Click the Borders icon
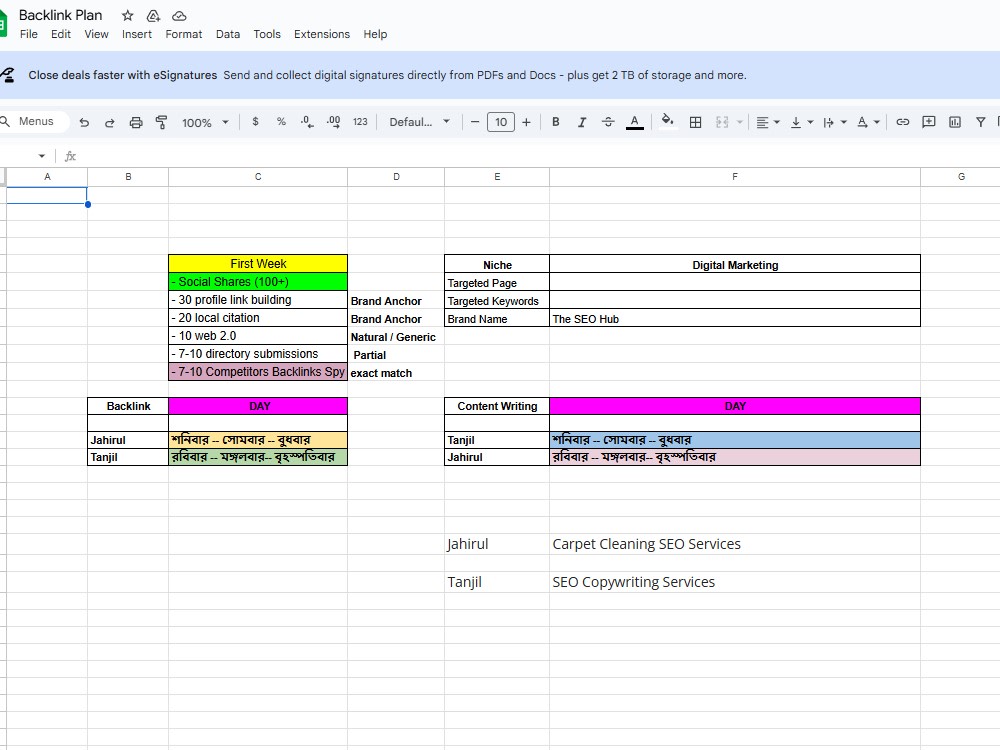The height and width of the screenshot is (750, 1000). (x=696, y=122)
